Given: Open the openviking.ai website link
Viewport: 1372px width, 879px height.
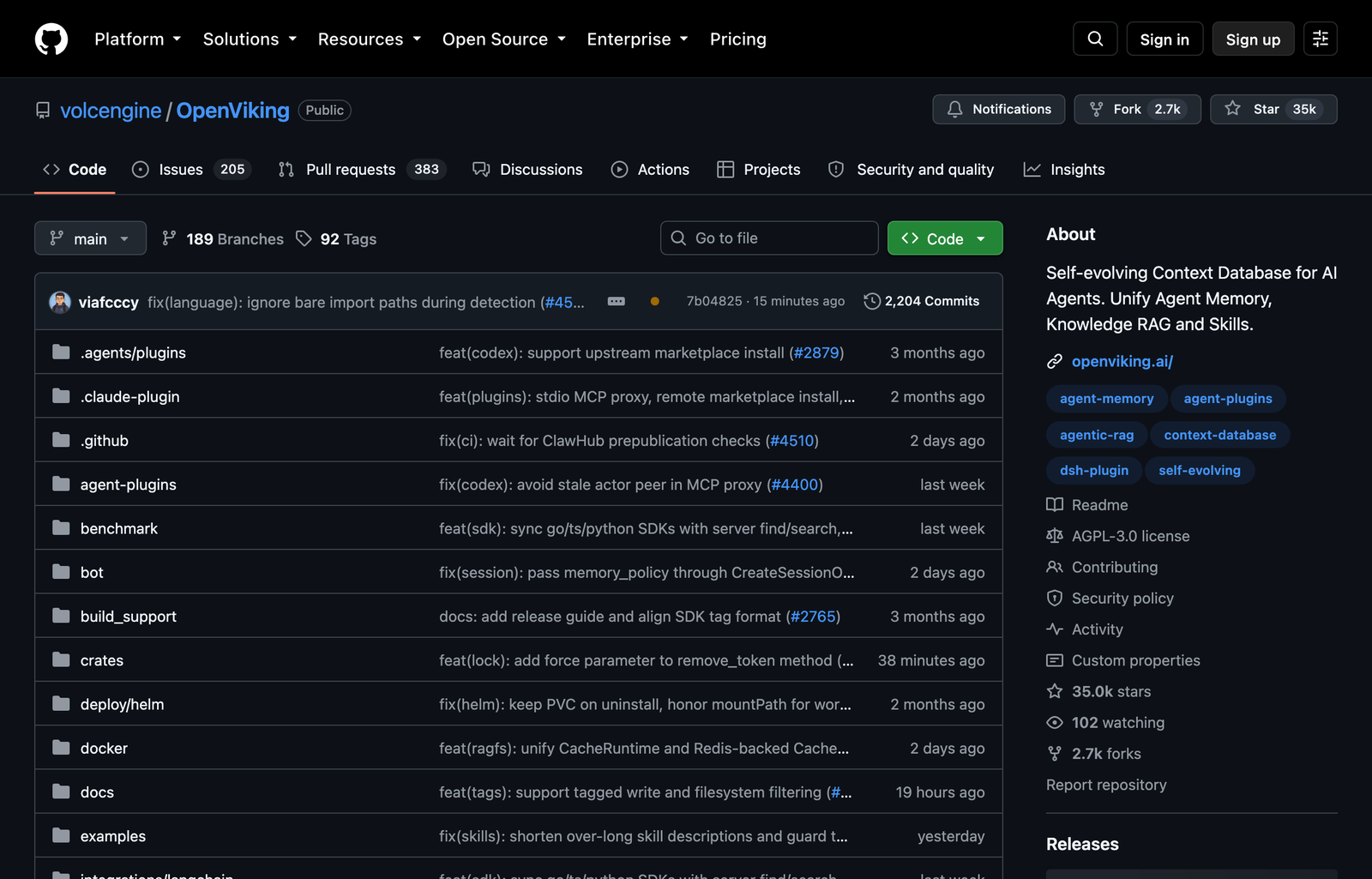Looking at the screenshot, I should pos(1122,361).
